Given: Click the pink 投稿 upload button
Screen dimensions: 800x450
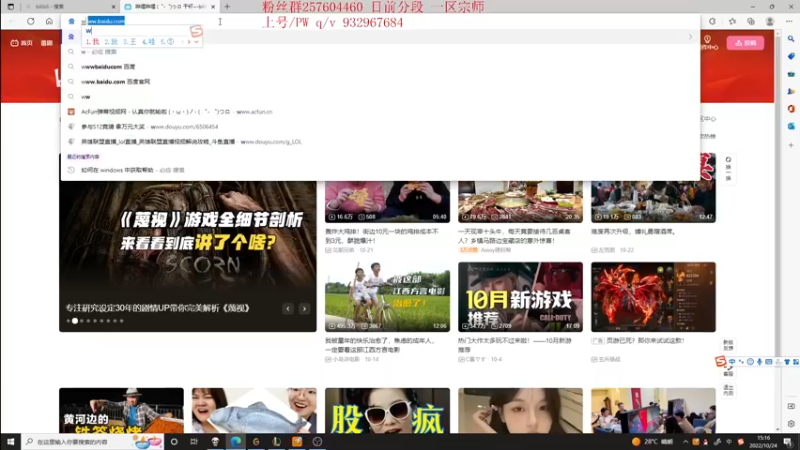Looking at the screenshot, I should point(745,43).
